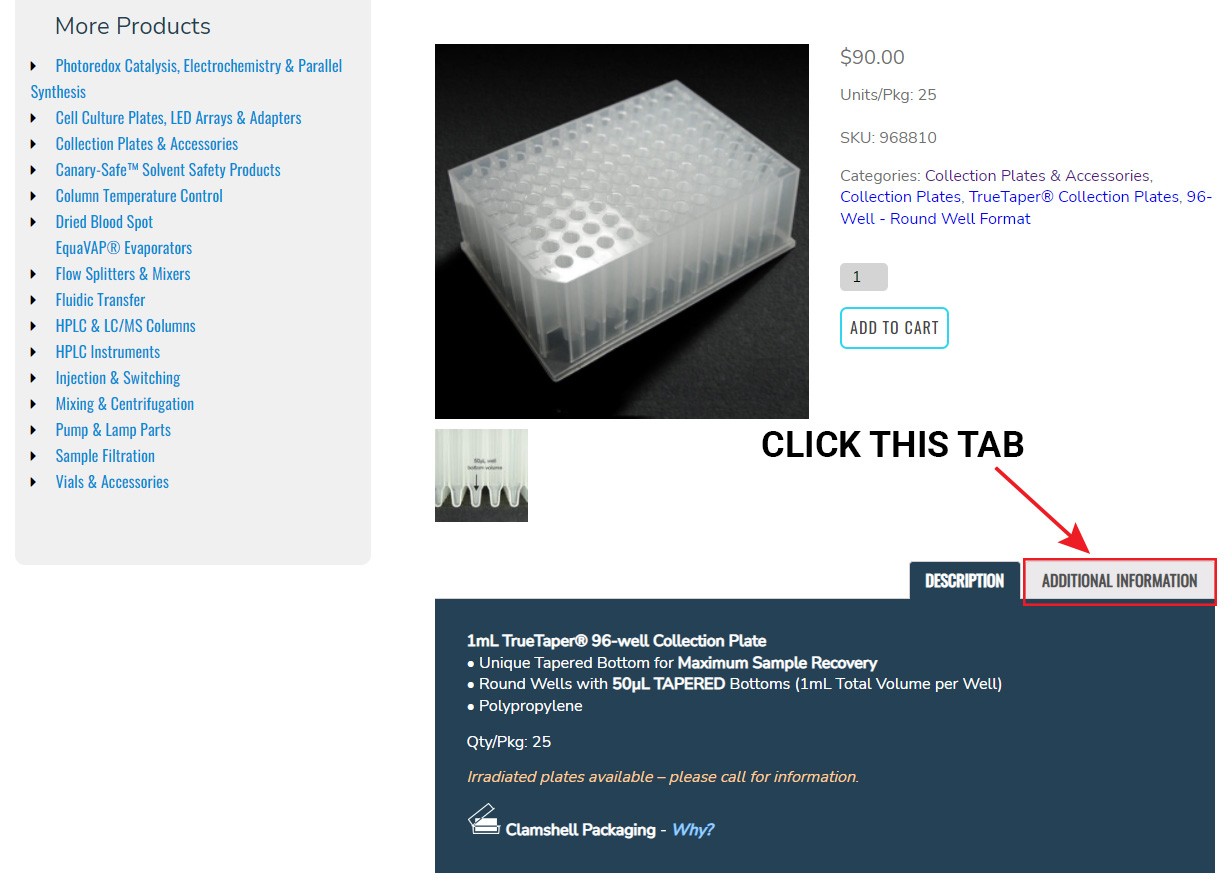1232x888 pixels.
Task: Expand the HPLC Instruments category arrow
Action: point(34,352)
